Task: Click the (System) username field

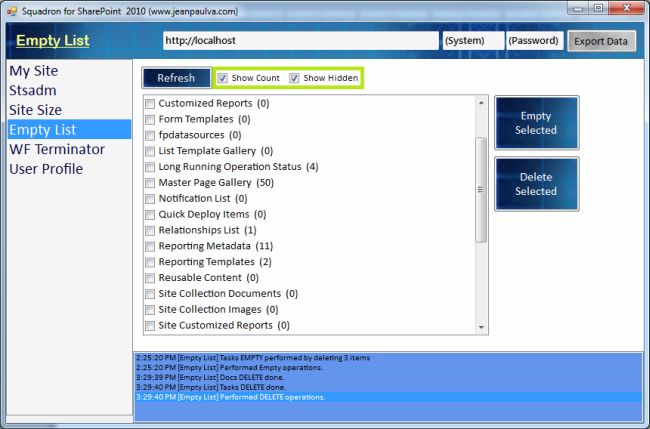Action: click(473, 41)
